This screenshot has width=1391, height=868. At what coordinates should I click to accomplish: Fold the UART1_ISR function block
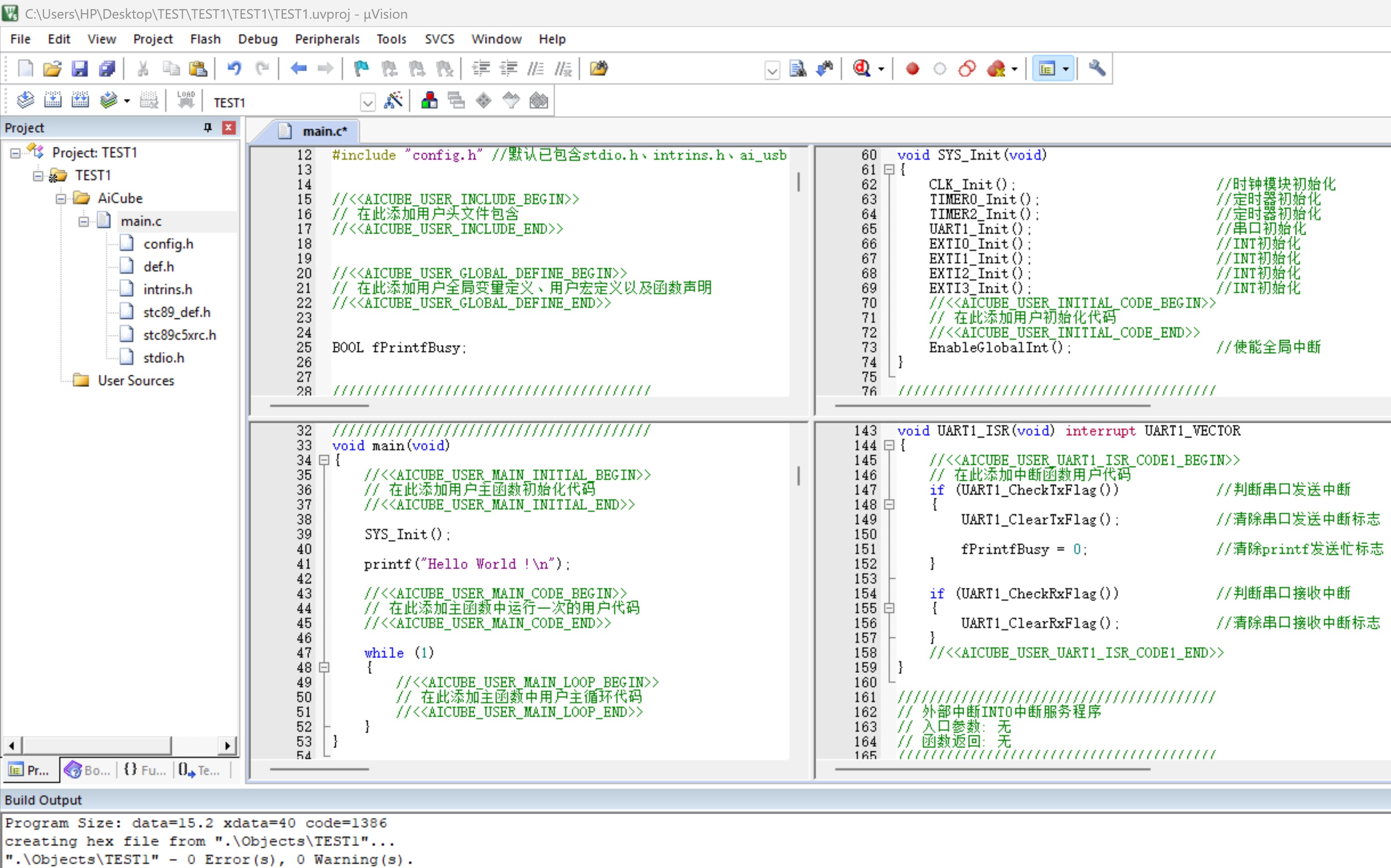pyautogui.click(x=889, y=446)
